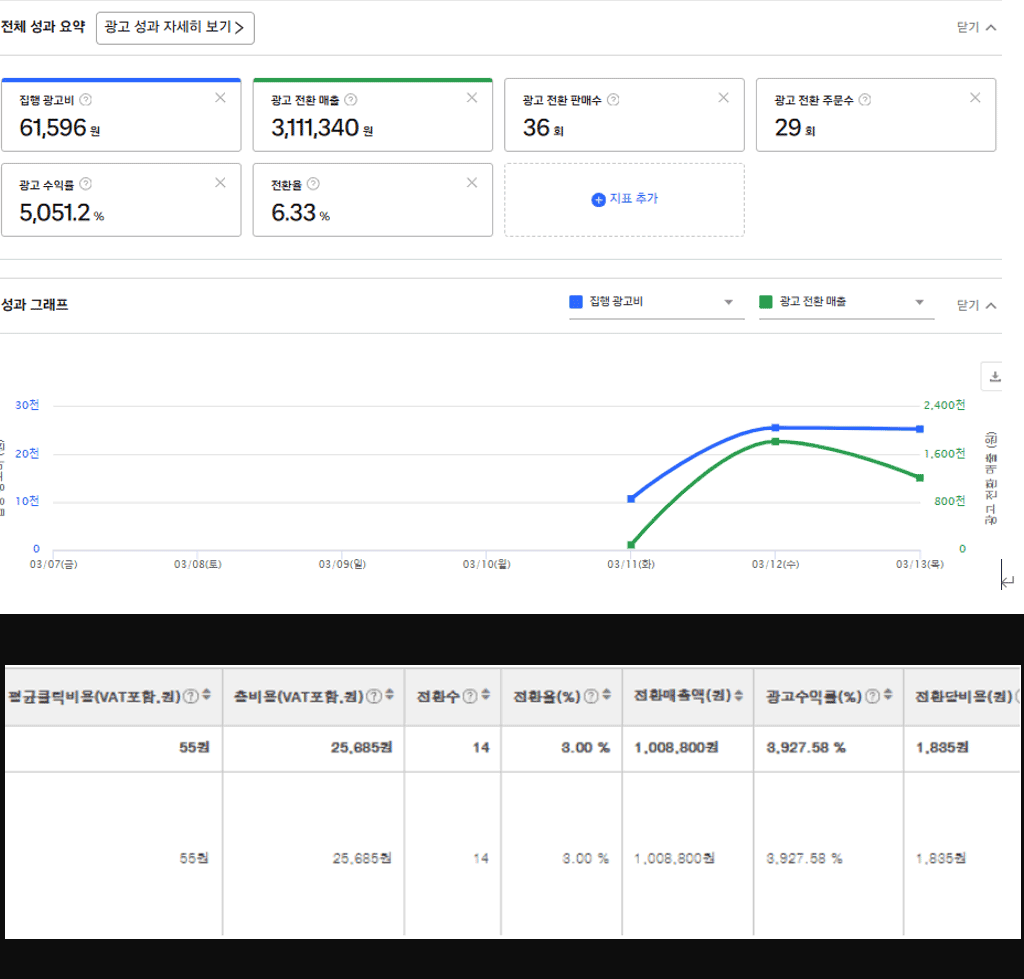Remove the 집행 광고비 metric card
Viewport: 1024px width, 979px height.
pos(220,98)
